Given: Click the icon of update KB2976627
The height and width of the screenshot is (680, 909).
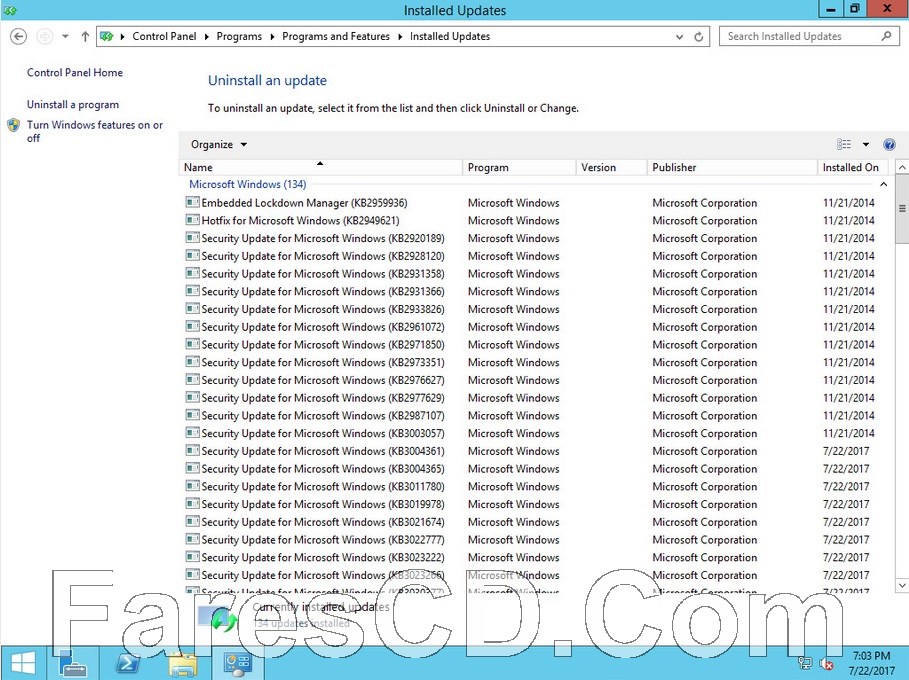Looking at the screenshot, I should click(192, 380).
